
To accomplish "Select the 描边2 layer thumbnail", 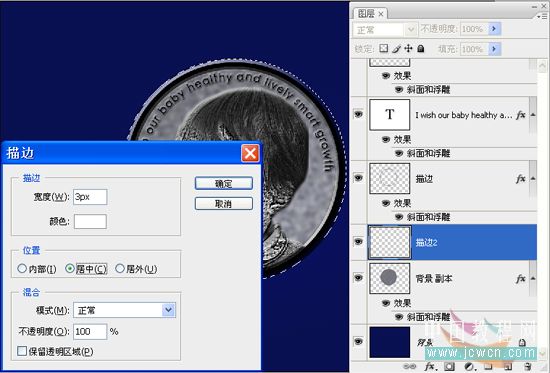I will coord(389,242).
